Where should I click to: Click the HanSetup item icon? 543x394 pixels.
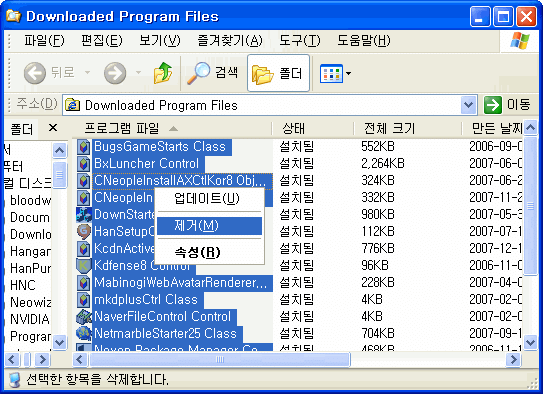83,231
